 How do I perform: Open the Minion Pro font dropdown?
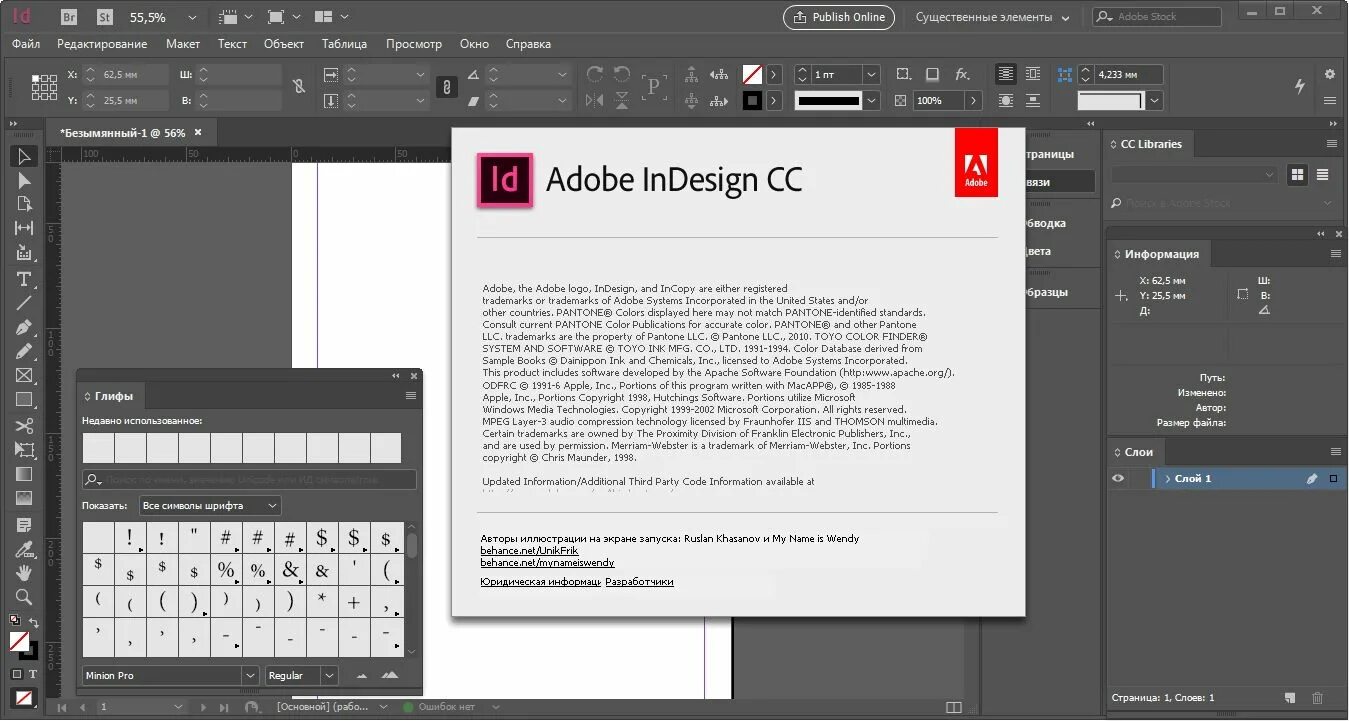pyautogui.click(x=168, y=675)
